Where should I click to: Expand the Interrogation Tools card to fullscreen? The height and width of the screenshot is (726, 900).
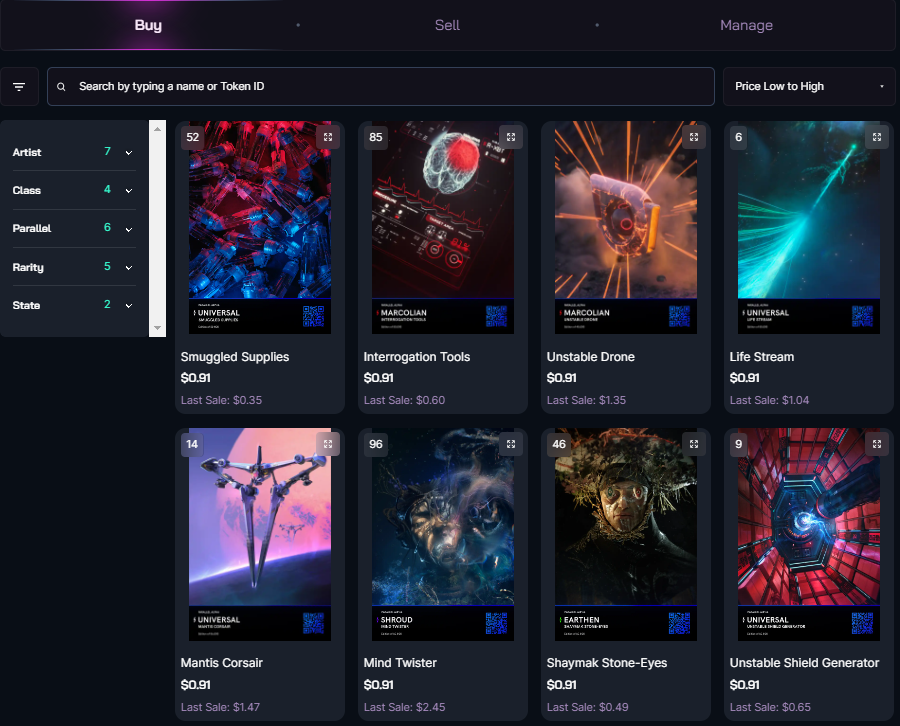(510, 137)
